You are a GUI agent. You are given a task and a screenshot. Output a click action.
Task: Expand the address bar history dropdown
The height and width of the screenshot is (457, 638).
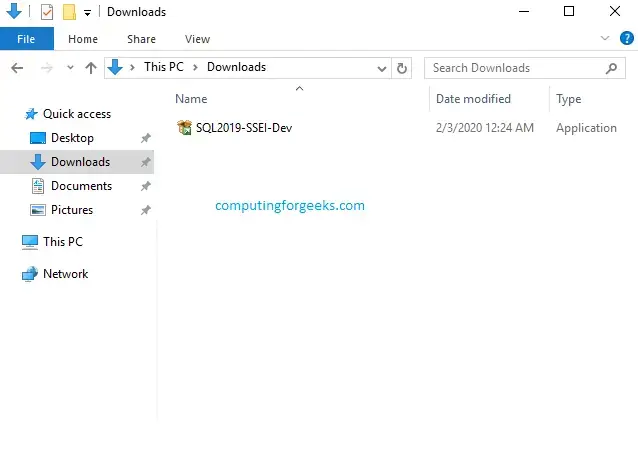point(382,68)
